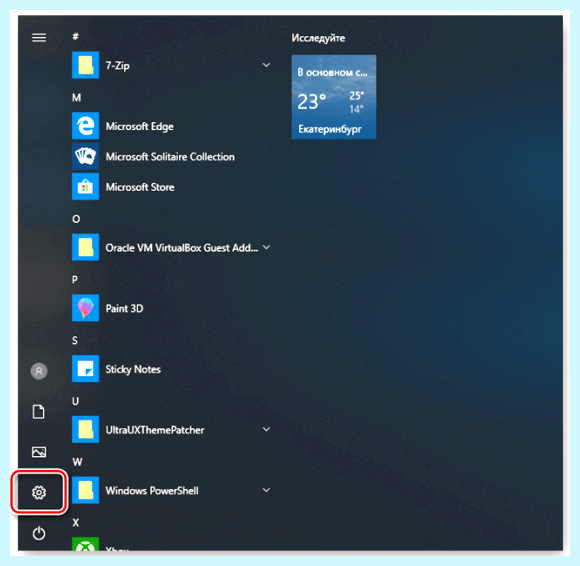Click the UltraUXThemePatcher folder icon
Image resolution: width=580 pixels, height=566 pixels.
tap(85, 429)
